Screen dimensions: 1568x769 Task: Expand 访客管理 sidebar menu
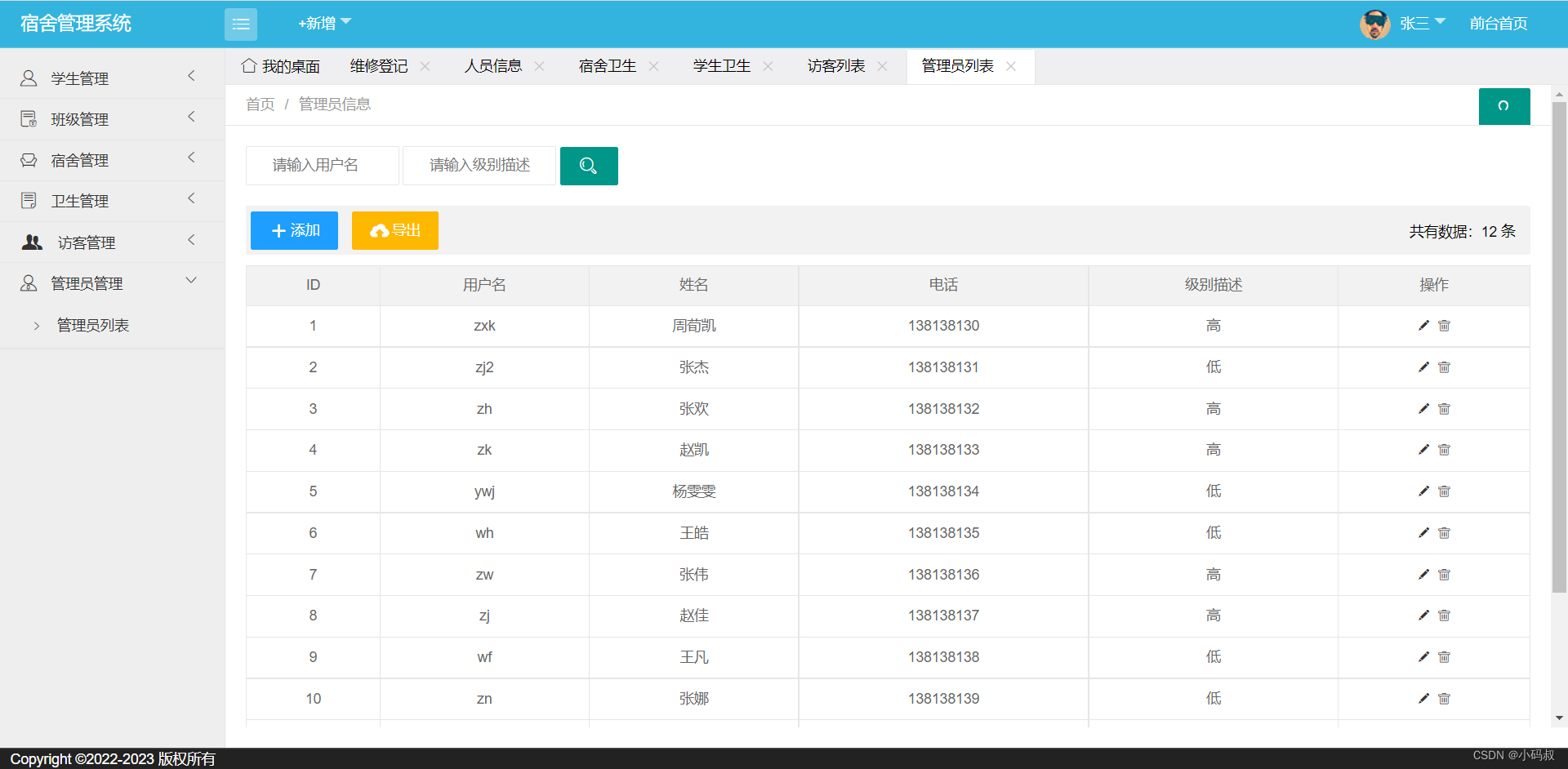pos(112,242)
